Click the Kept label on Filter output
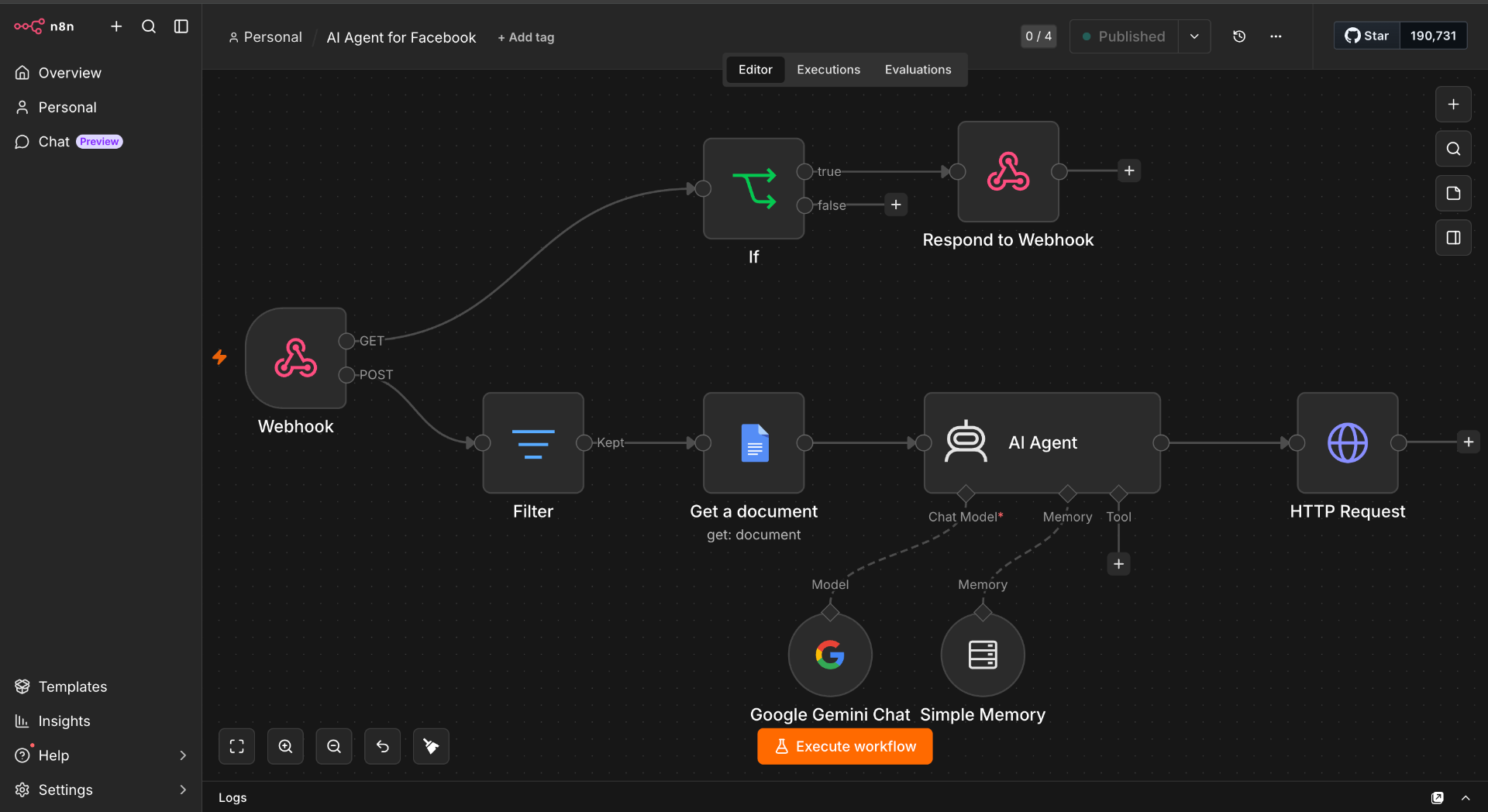Screen dimensions: 1488x812 pyautogui.click(x=610, y=442)
